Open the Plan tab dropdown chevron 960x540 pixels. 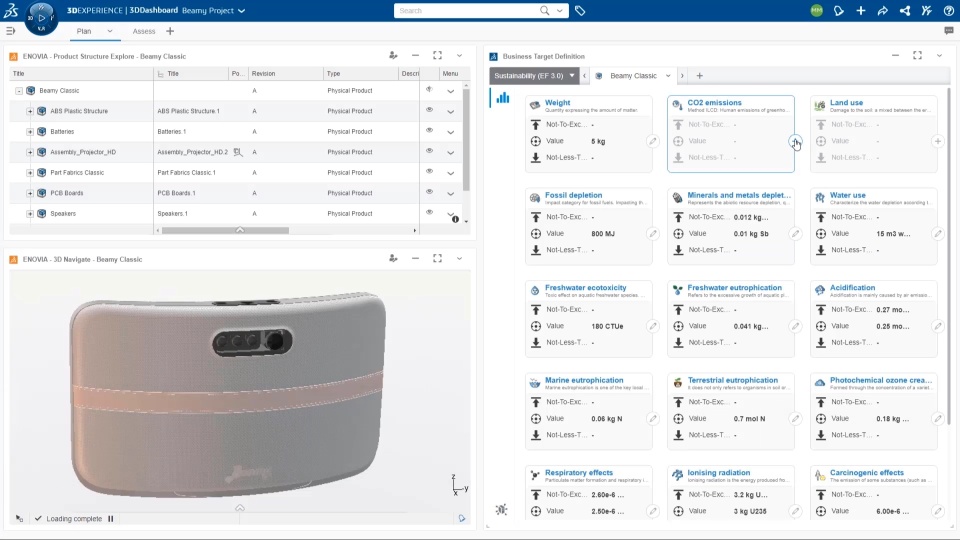(x=110, y=31)
